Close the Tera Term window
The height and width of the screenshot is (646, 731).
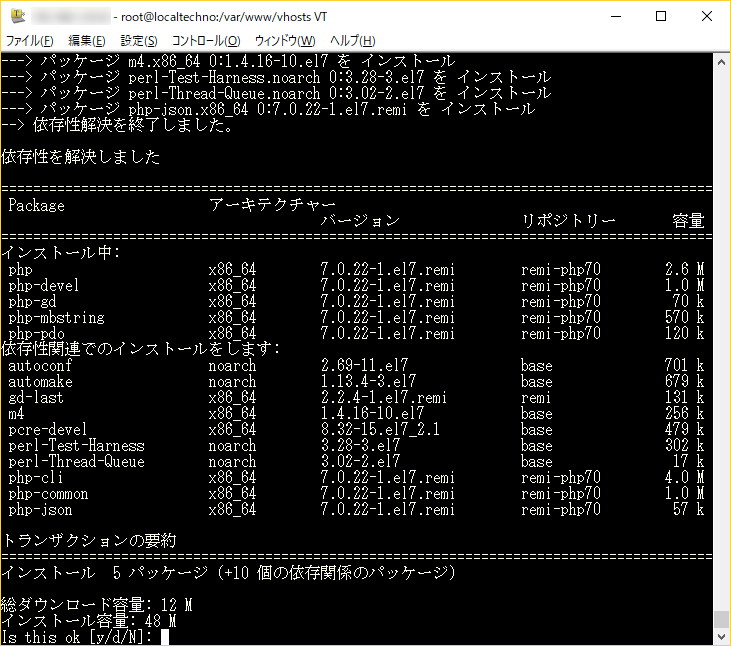click(x=707, y=17)
